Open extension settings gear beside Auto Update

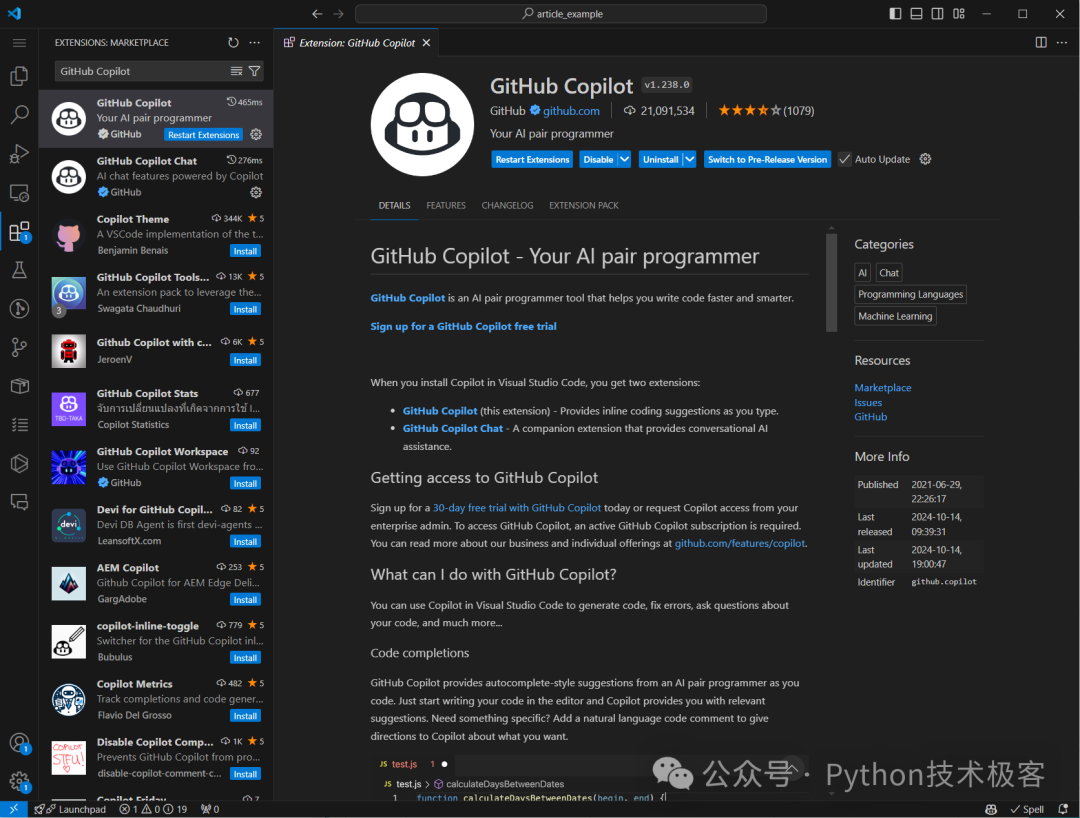point(925,159)
